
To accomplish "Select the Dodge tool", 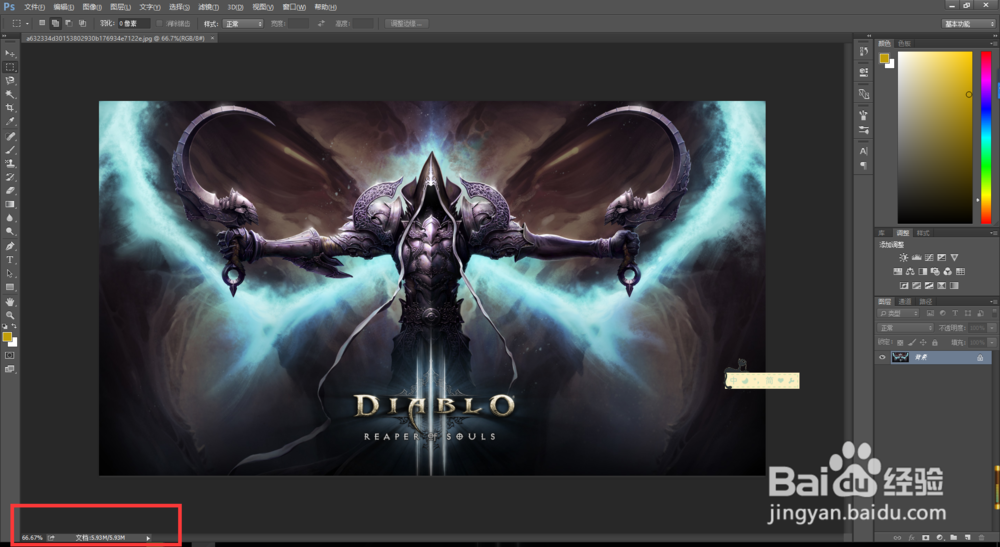I will click(x=10, y=231).
